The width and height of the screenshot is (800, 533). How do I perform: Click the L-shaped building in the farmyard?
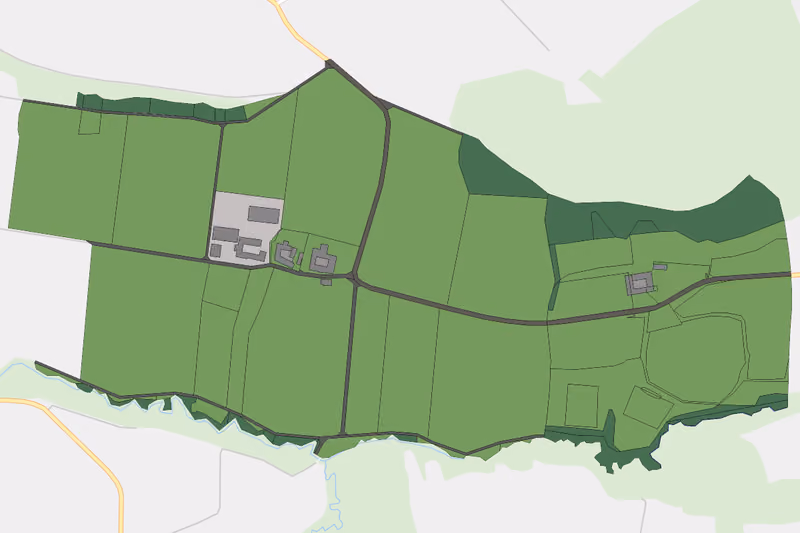[x=251, y=249]
